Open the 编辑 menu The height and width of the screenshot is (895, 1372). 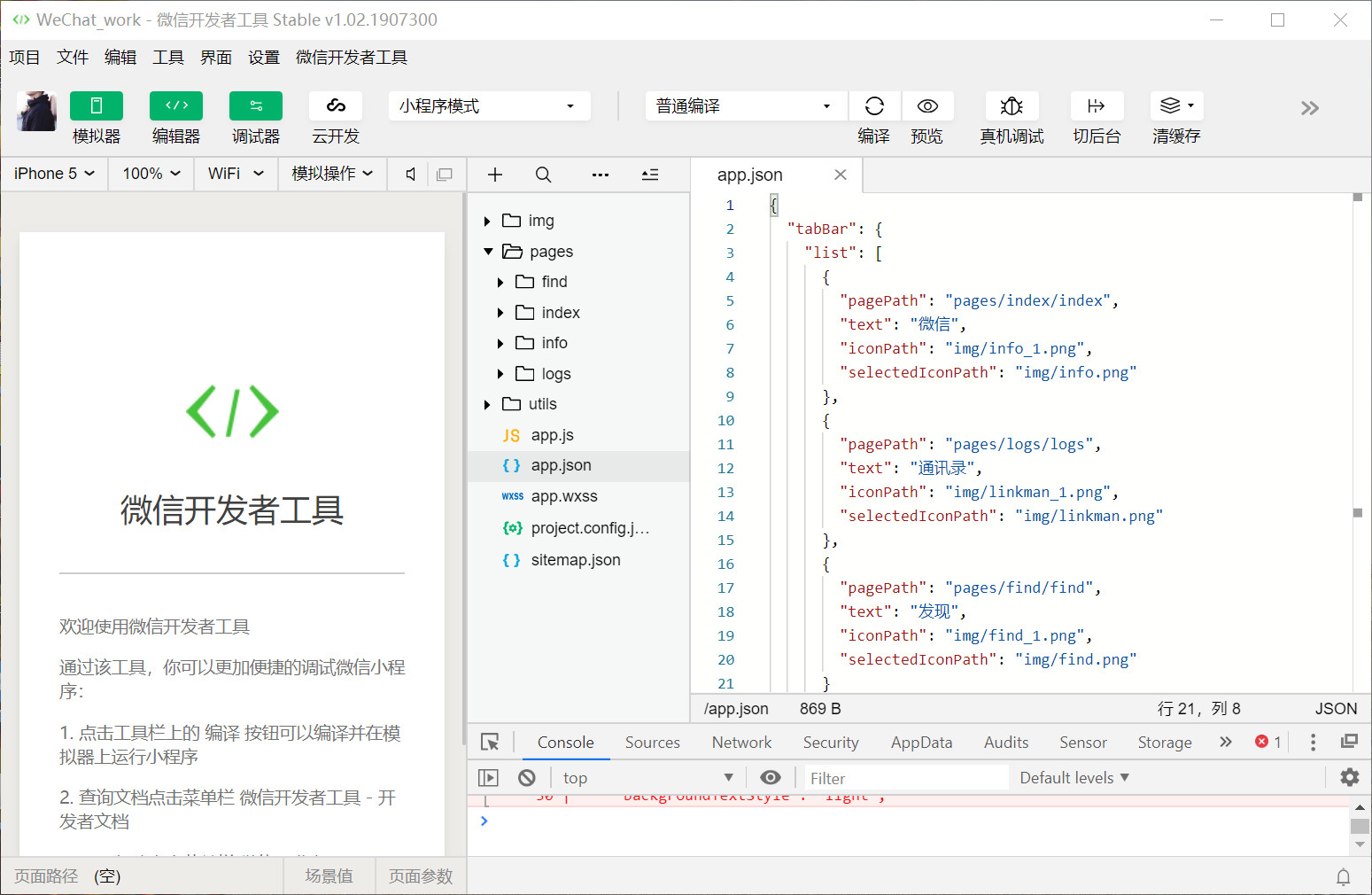coord(120,58)
